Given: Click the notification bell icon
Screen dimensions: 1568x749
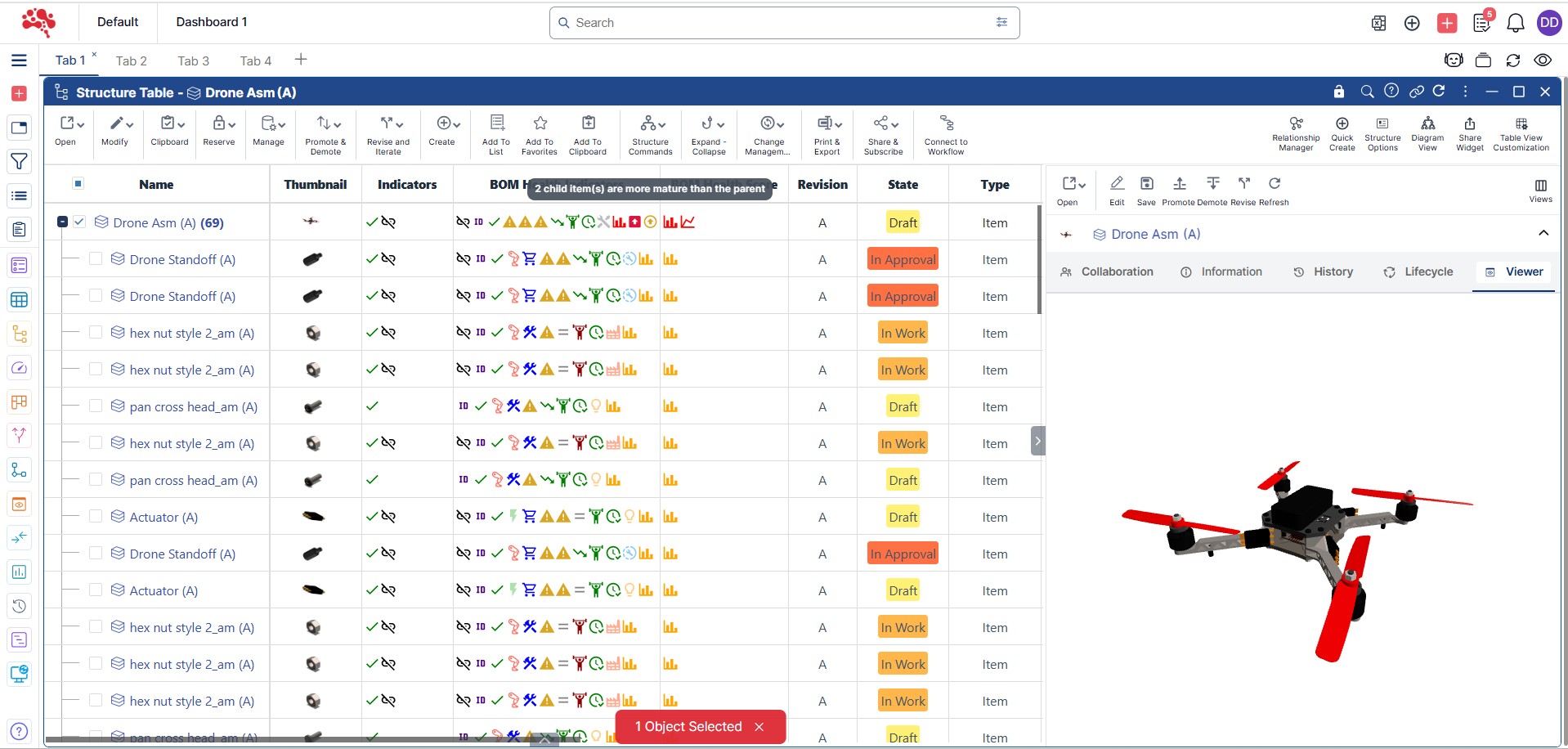Looking at the screenshot, I should tap(1515, 23).
